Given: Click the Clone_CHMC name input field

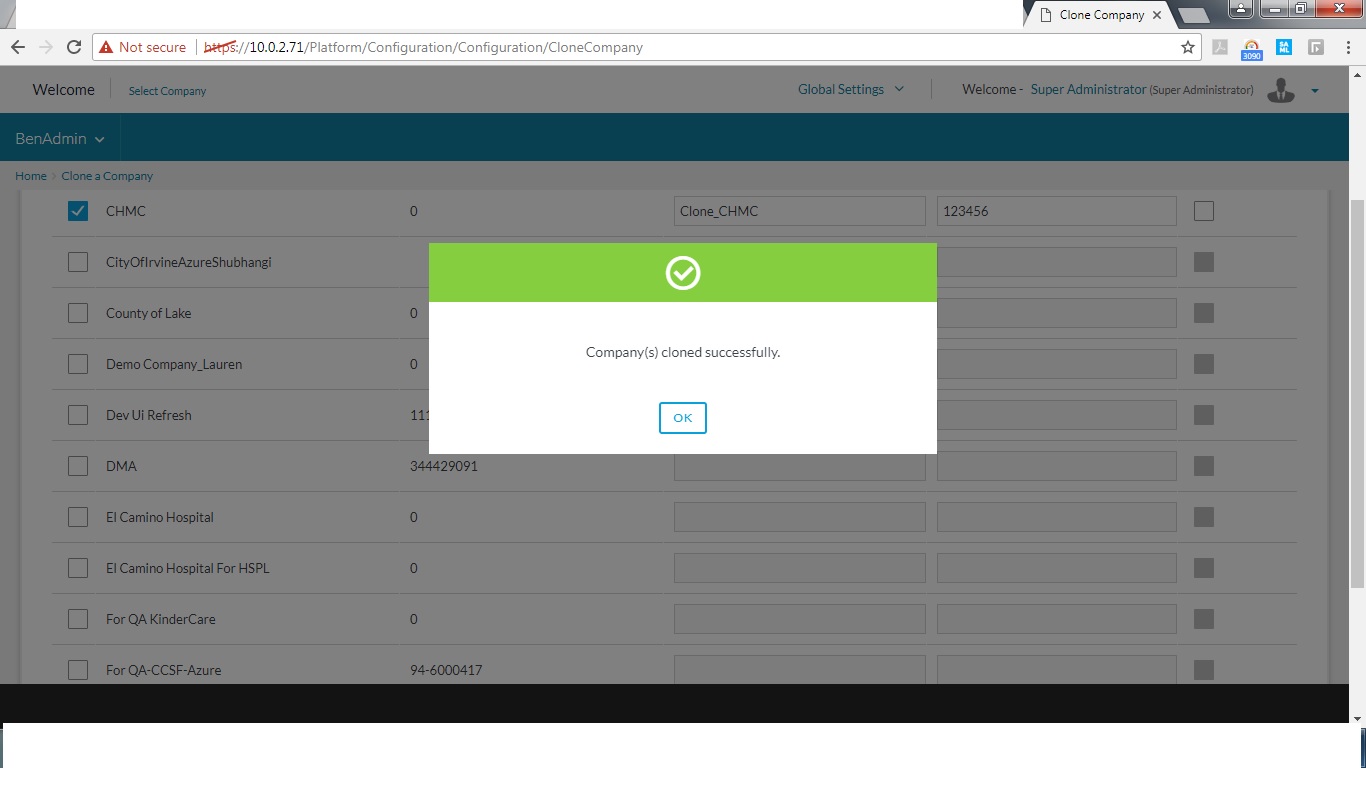Looking at the screenshot, I should click(799, 211).
